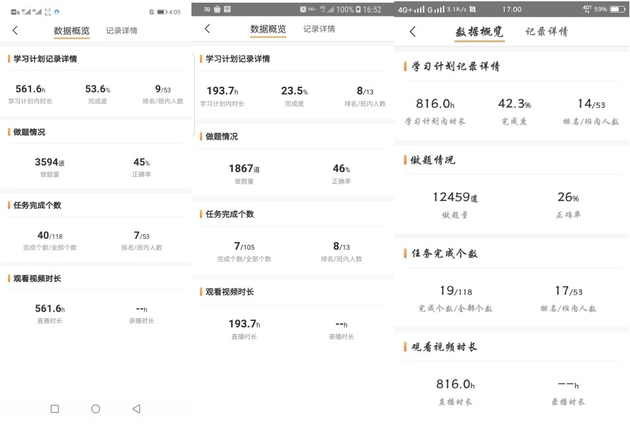Image resolution: width=630 pixels, height=424 pixels.
Task: Tap battery icon beside 4:05 clock
Action: (160, 12)
